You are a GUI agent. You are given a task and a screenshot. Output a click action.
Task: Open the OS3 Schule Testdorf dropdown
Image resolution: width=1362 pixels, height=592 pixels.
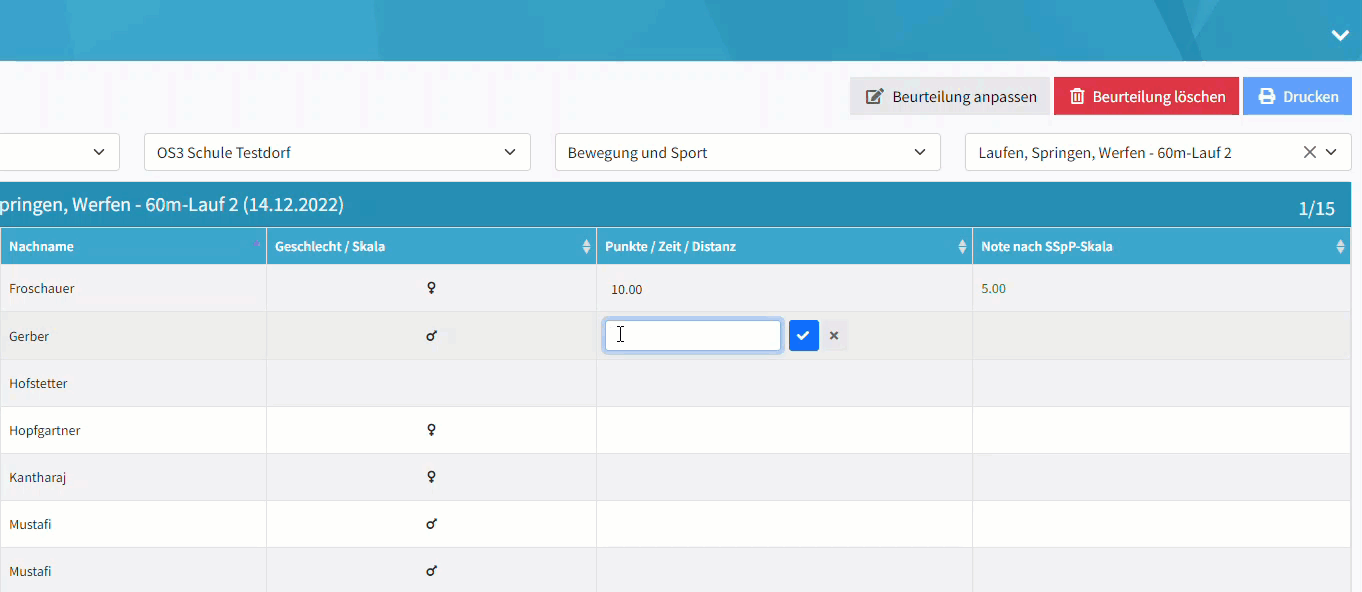point(337,152)
